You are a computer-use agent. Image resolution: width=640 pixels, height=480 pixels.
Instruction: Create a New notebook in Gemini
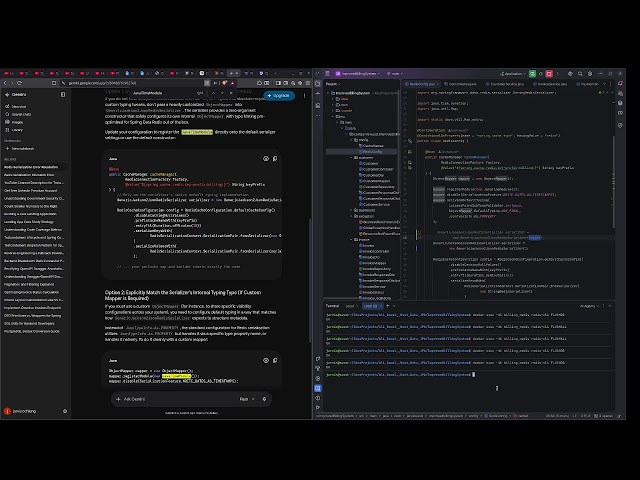(20, 149)
